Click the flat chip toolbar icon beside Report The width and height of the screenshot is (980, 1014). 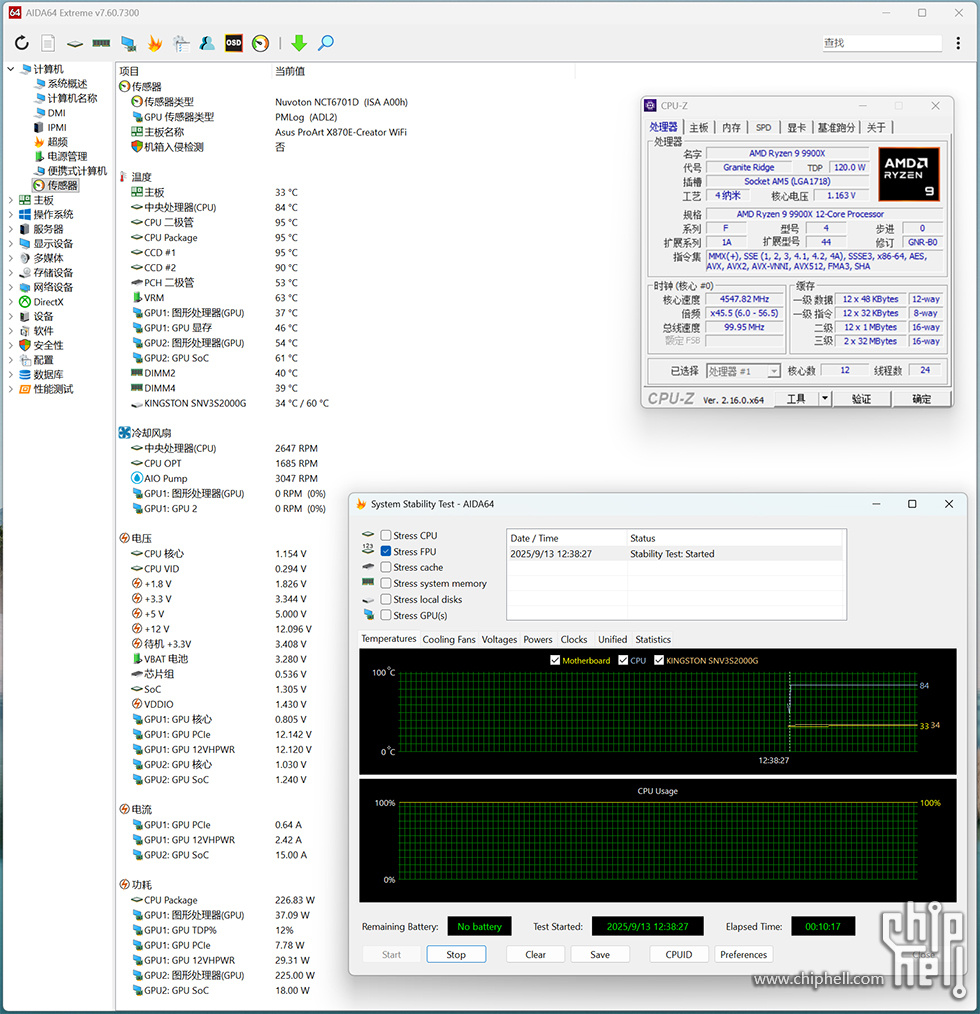tap(75, 43)
